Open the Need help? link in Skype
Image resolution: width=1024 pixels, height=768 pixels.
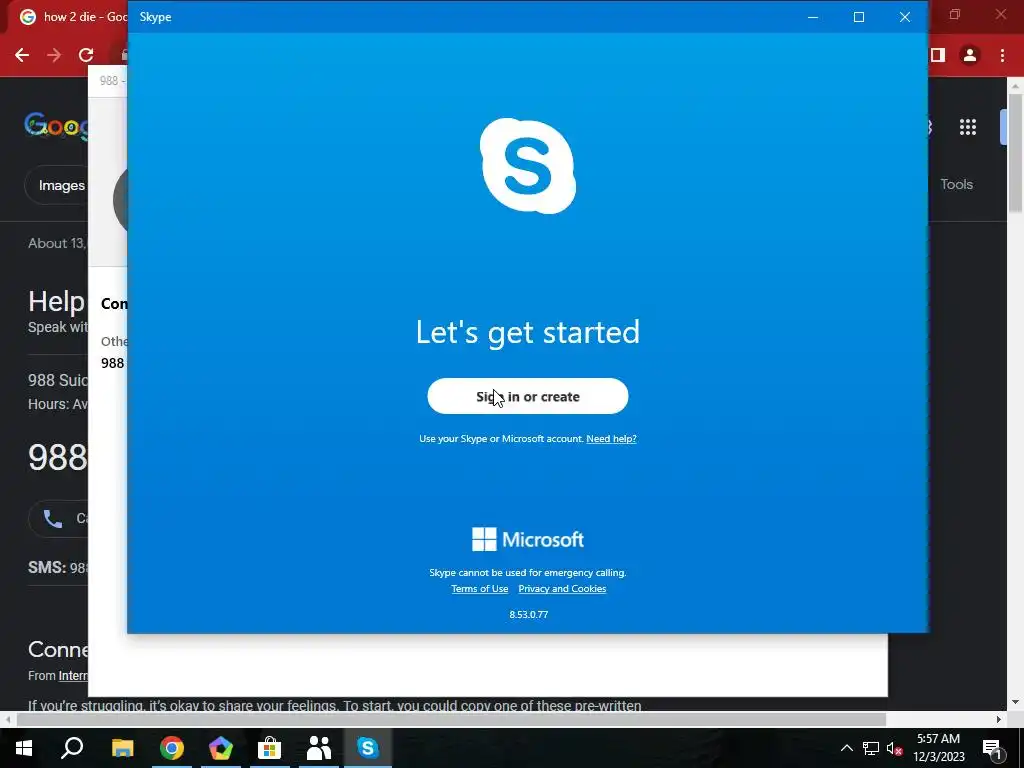coord(611,439)
